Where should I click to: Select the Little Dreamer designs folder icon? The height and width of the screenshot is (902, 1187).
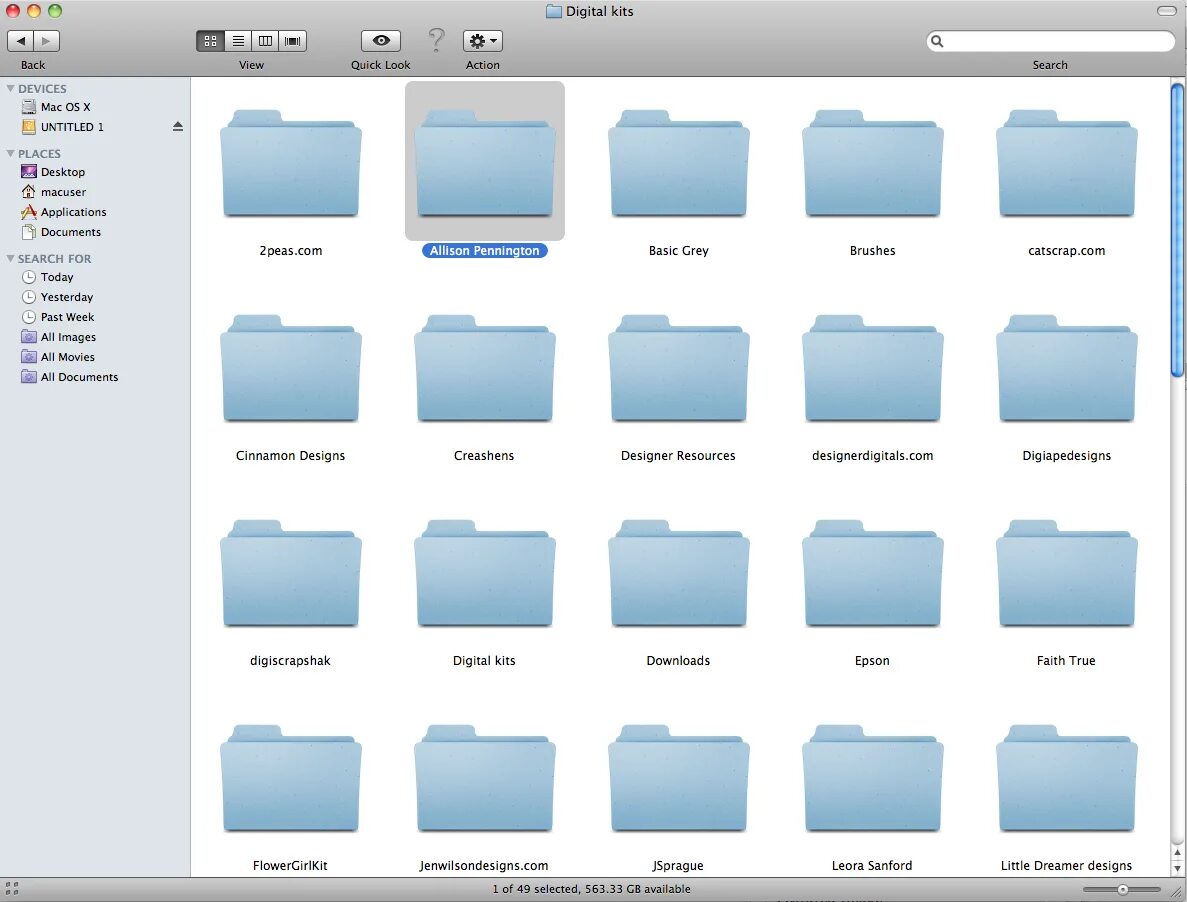click(1067, 779)
